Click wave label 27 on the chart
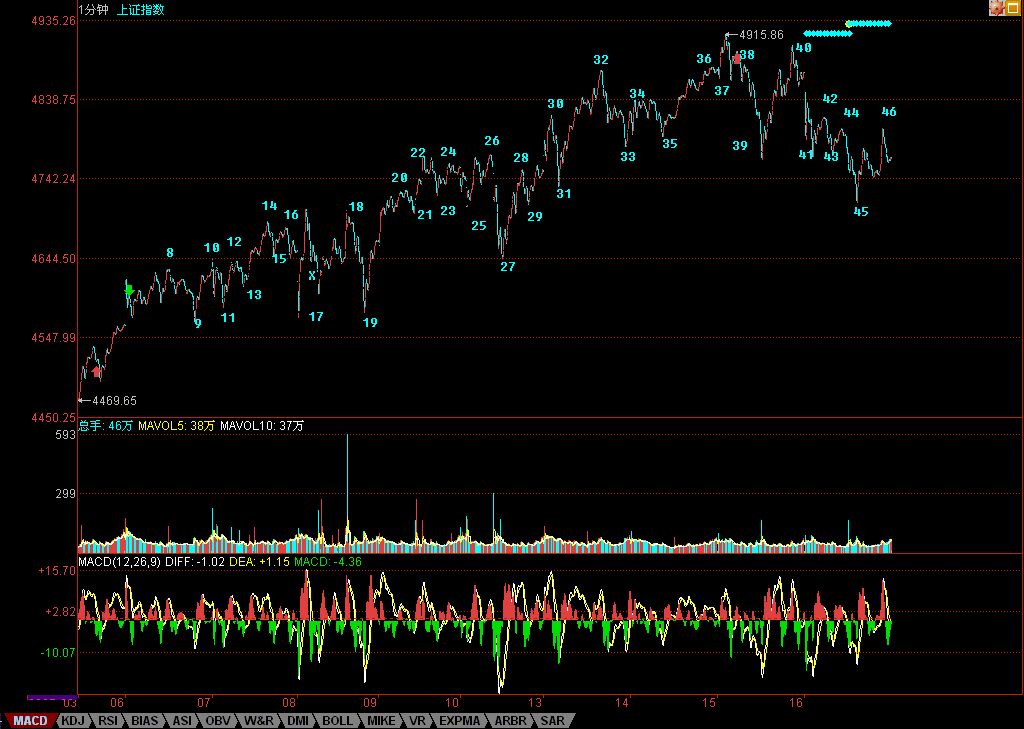The width and height of the screenshot is (1024, 729). pos(508,267)
